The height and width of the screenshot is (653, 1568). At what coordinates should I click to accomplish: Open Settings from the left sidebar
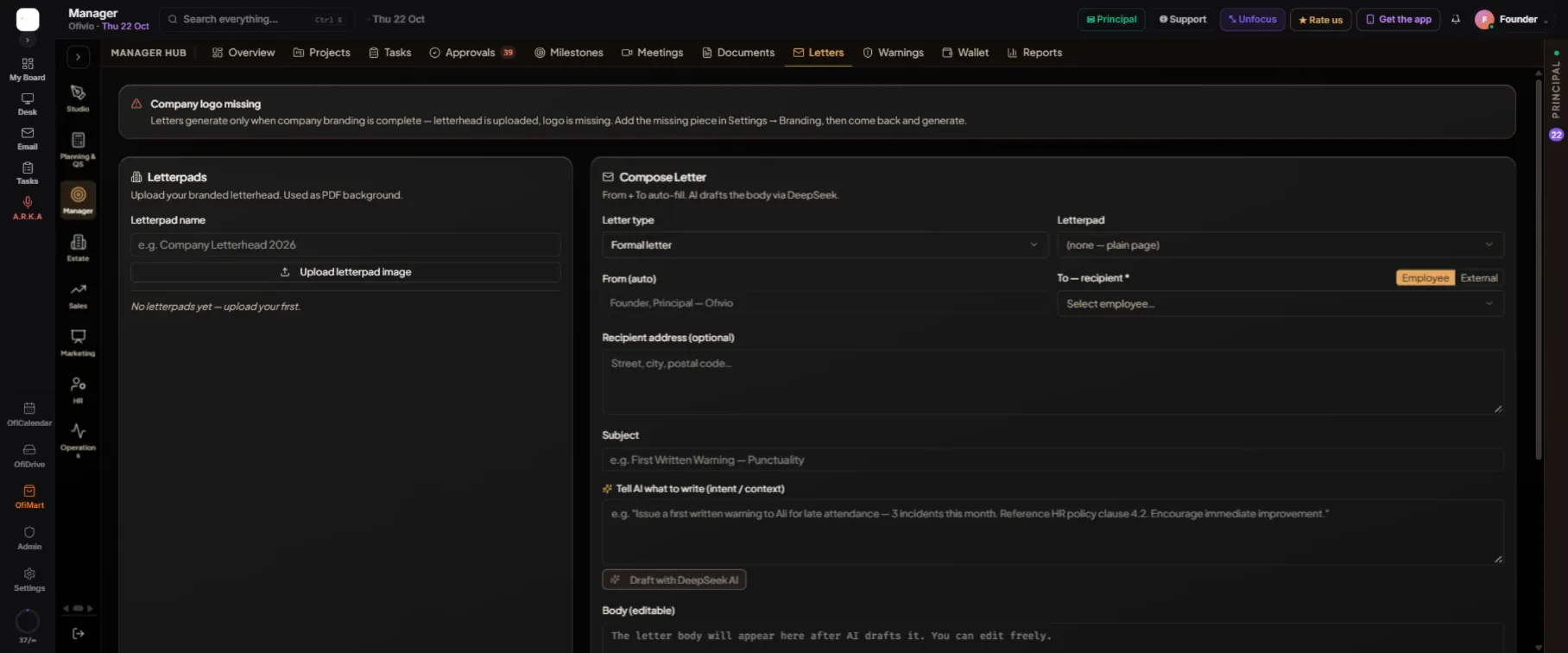[29, 580]
